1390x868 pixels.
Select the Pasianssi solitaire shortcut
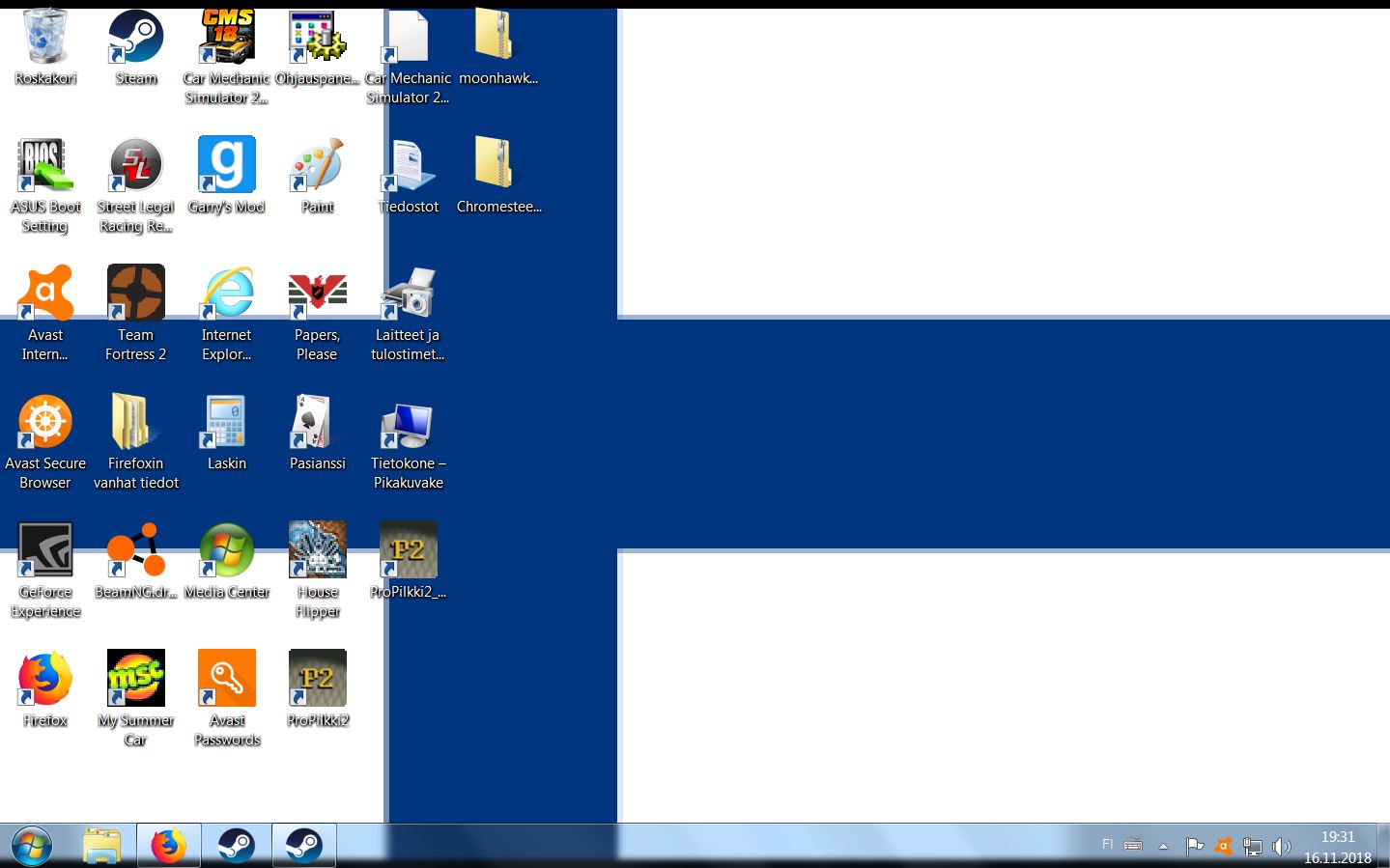(318, 434)
